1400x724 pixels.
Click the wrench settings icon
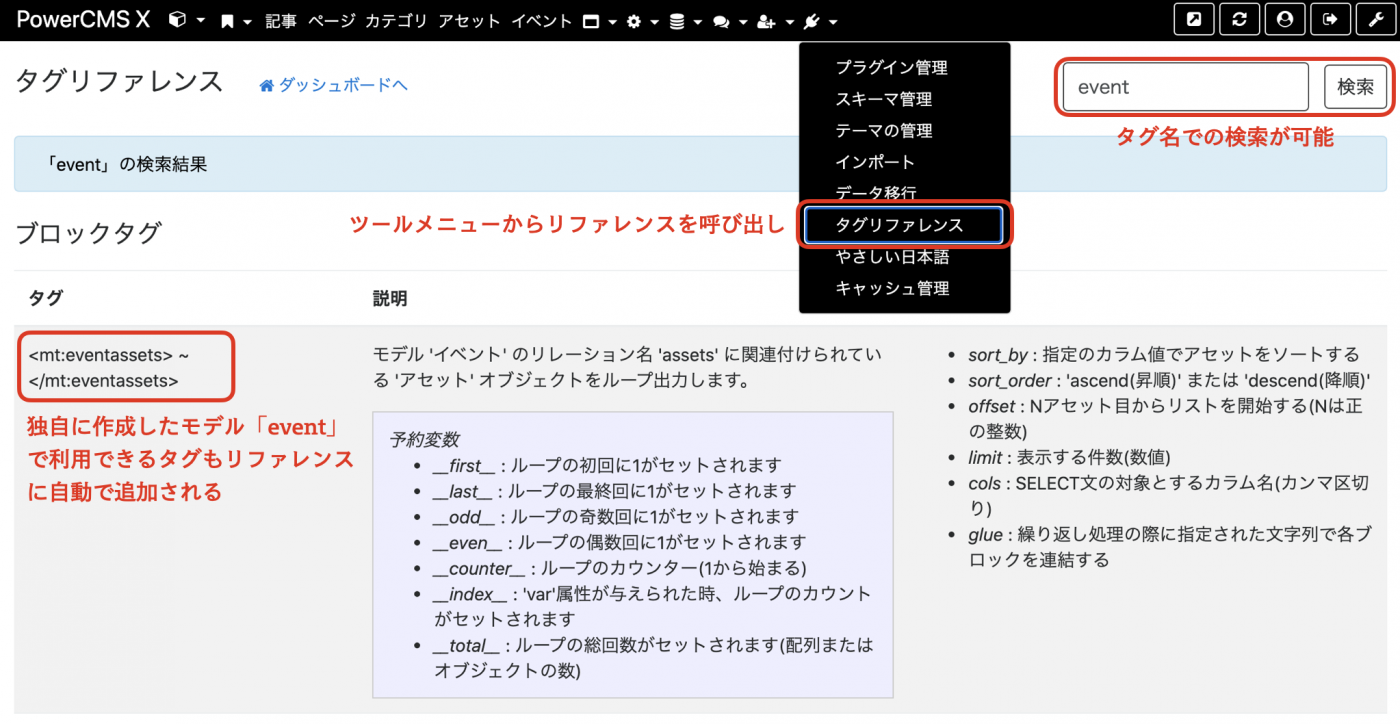pyautogui.click(x=1376, y=20)
